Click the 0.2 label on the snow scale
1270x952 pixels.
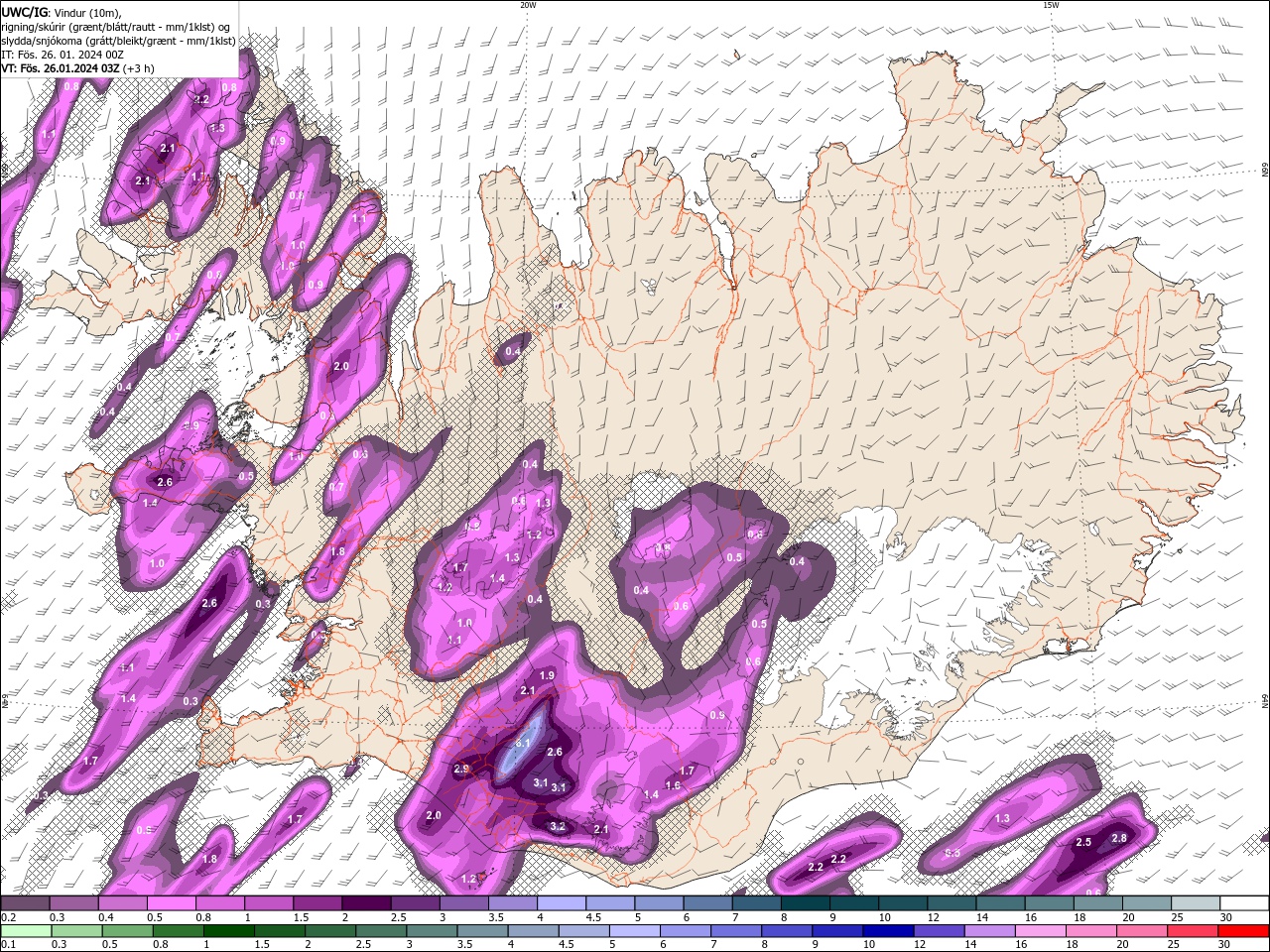(x=8, y=917)
